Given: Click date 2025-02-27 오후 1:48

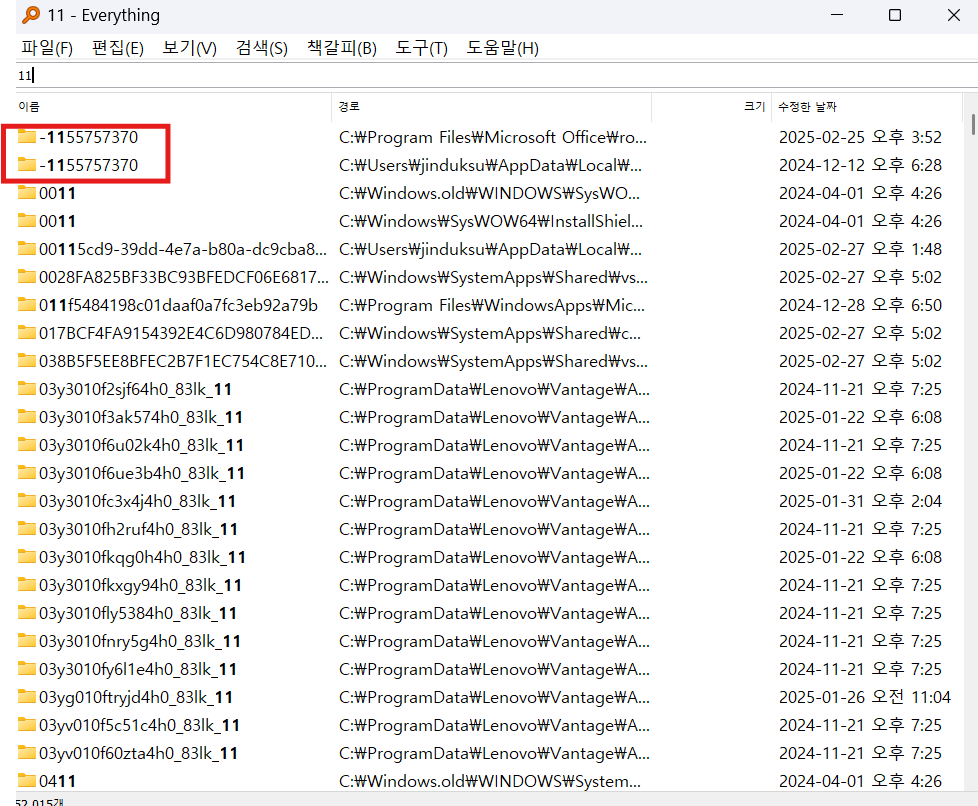Looking at the screenshot, I should click(x=860, y=250).
